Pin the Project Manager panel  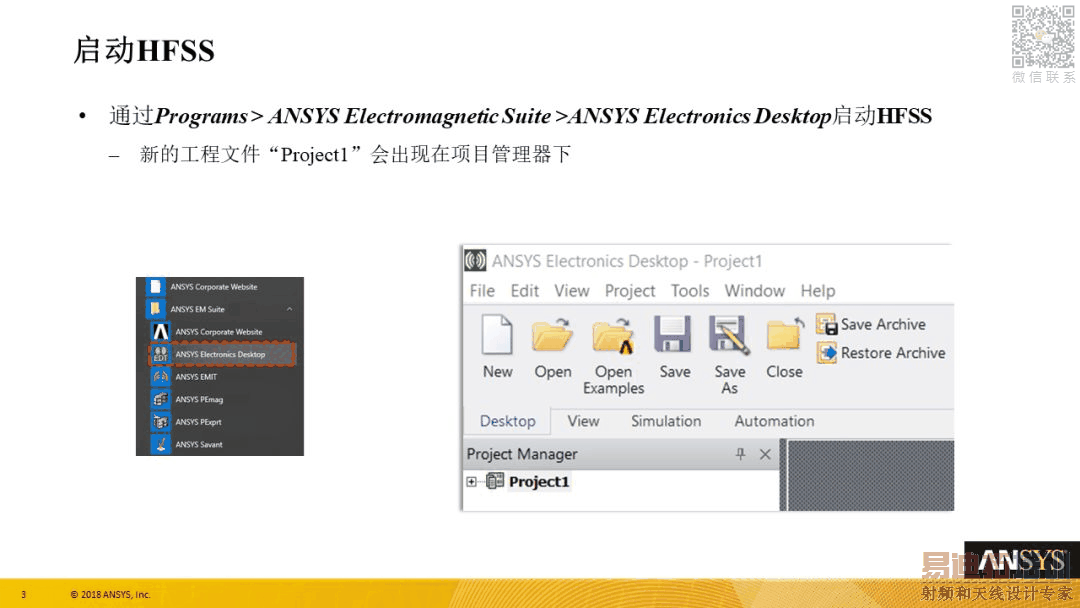point(740,454)
